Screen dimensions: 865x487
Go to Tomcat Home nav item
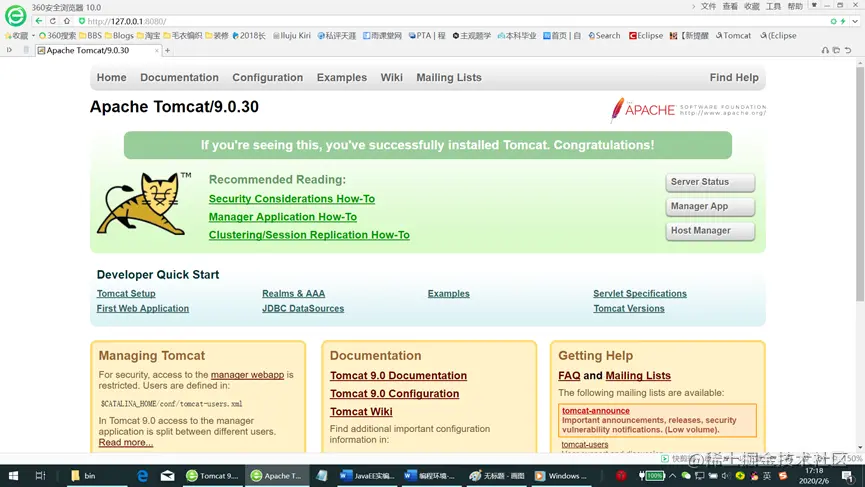[x=111, y=78]
